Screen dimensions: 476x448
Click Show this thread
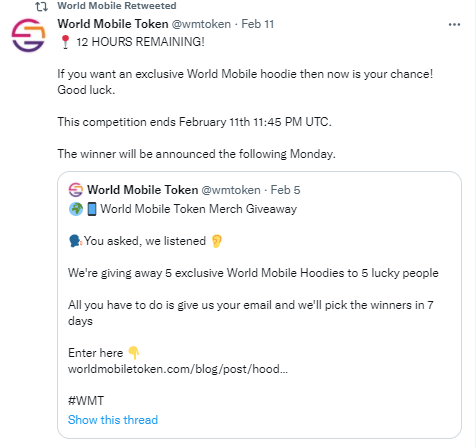pos(113,420)
